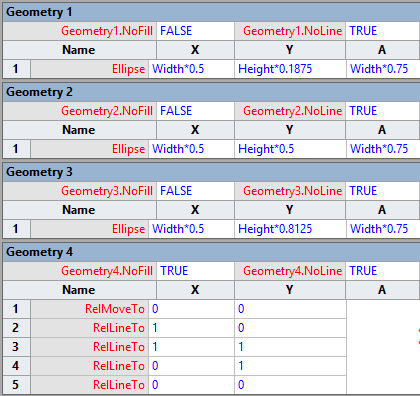Select Geometry 1 Ellipse row name
The width and height of the screenshot is (420, 396).
[90, 69]
